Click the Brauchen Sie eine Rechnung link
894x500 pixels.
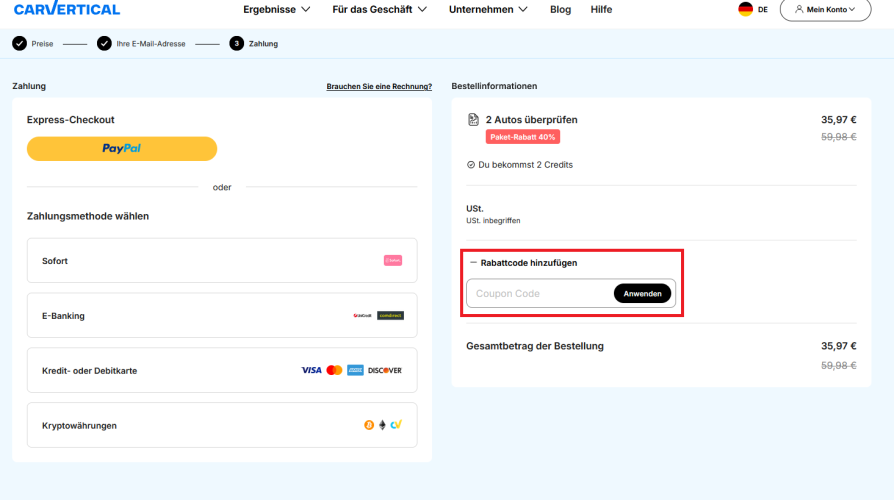tap(379, 87)
